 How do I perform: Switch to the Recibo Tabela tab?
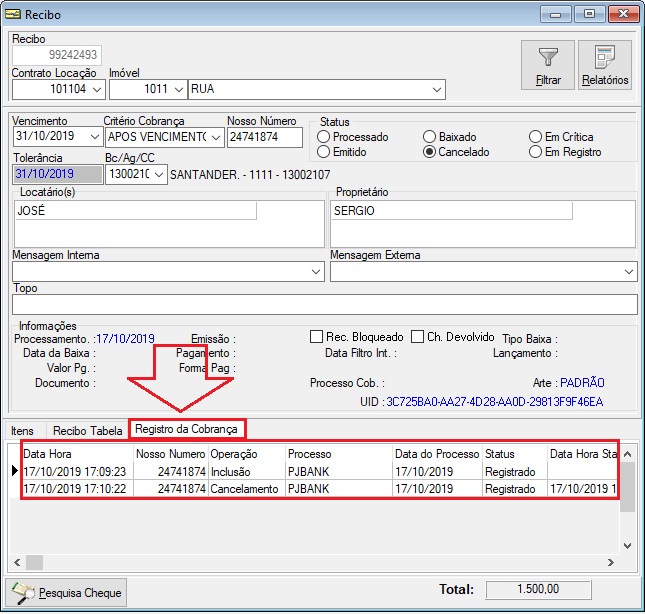[87, 430]
